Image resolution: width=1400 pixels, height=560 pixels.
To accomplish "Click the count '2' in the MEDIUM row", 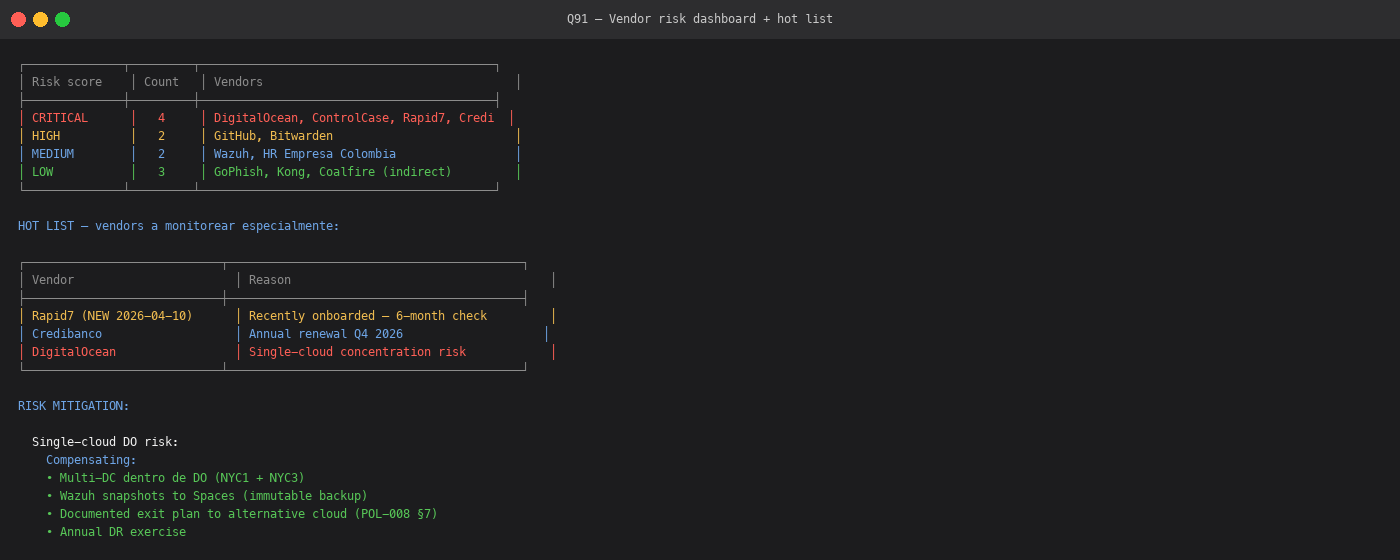I will point(161,154).
